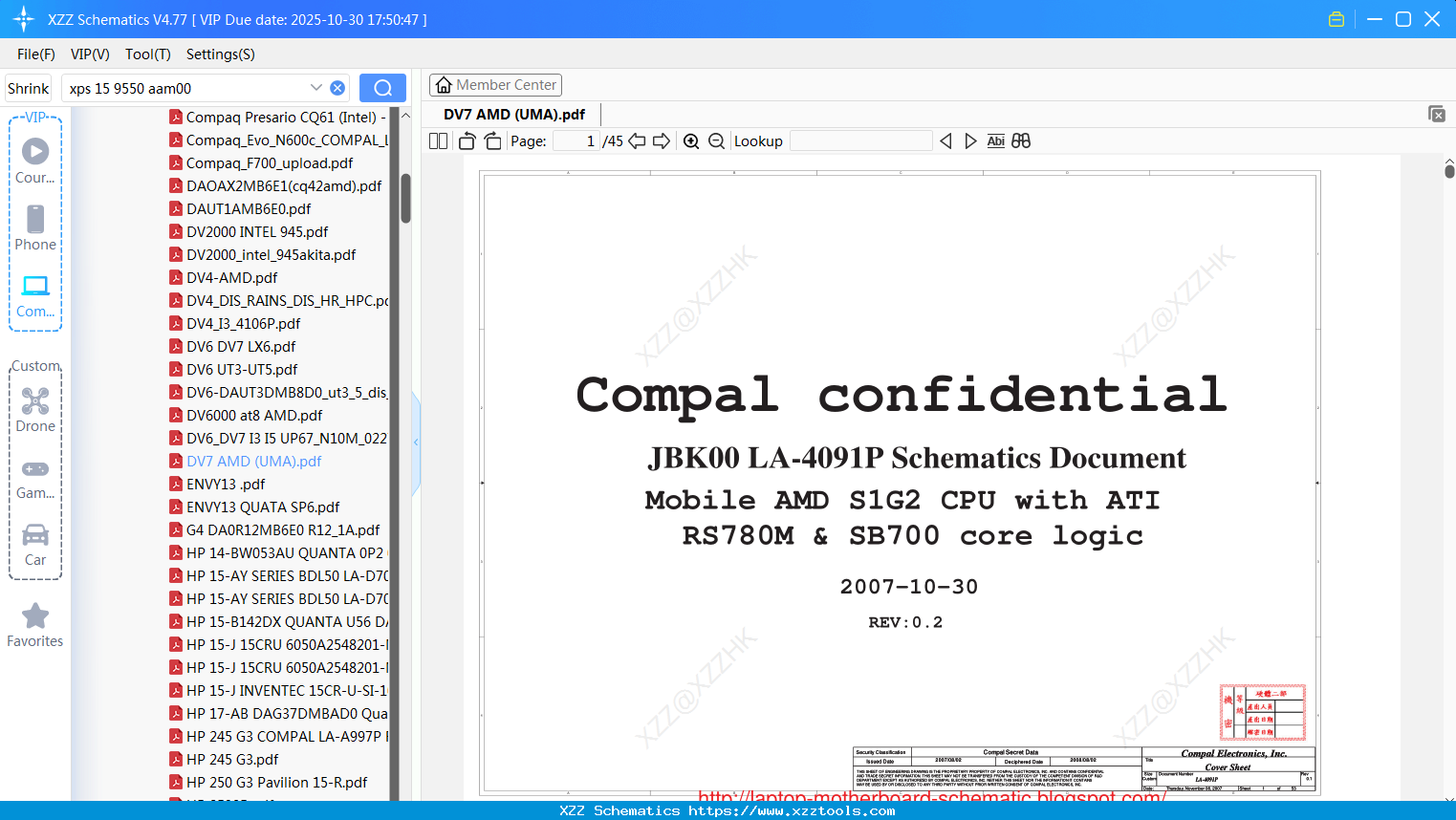Click the binoculars search icon
Screen dimensions: 1456x820
pos(1021,141)
